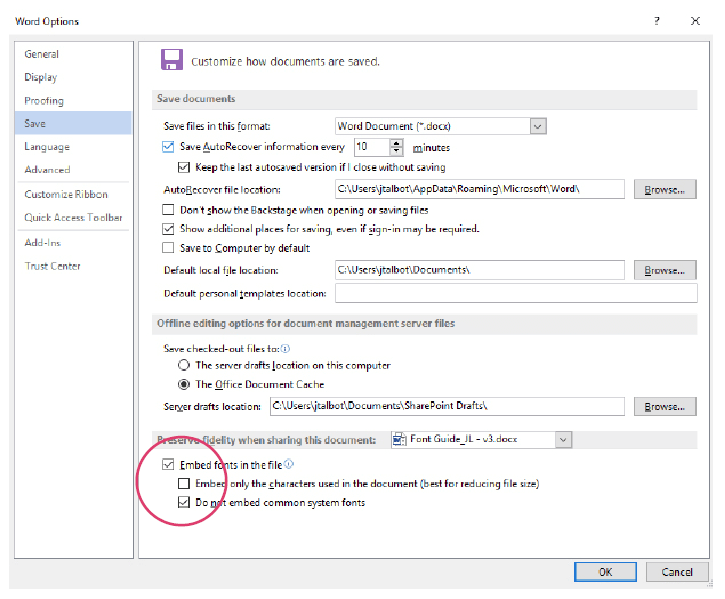Enable Save to Computer by default
Image resolution: width=725 pixels, height=599 pixels.
pos(168,248)
